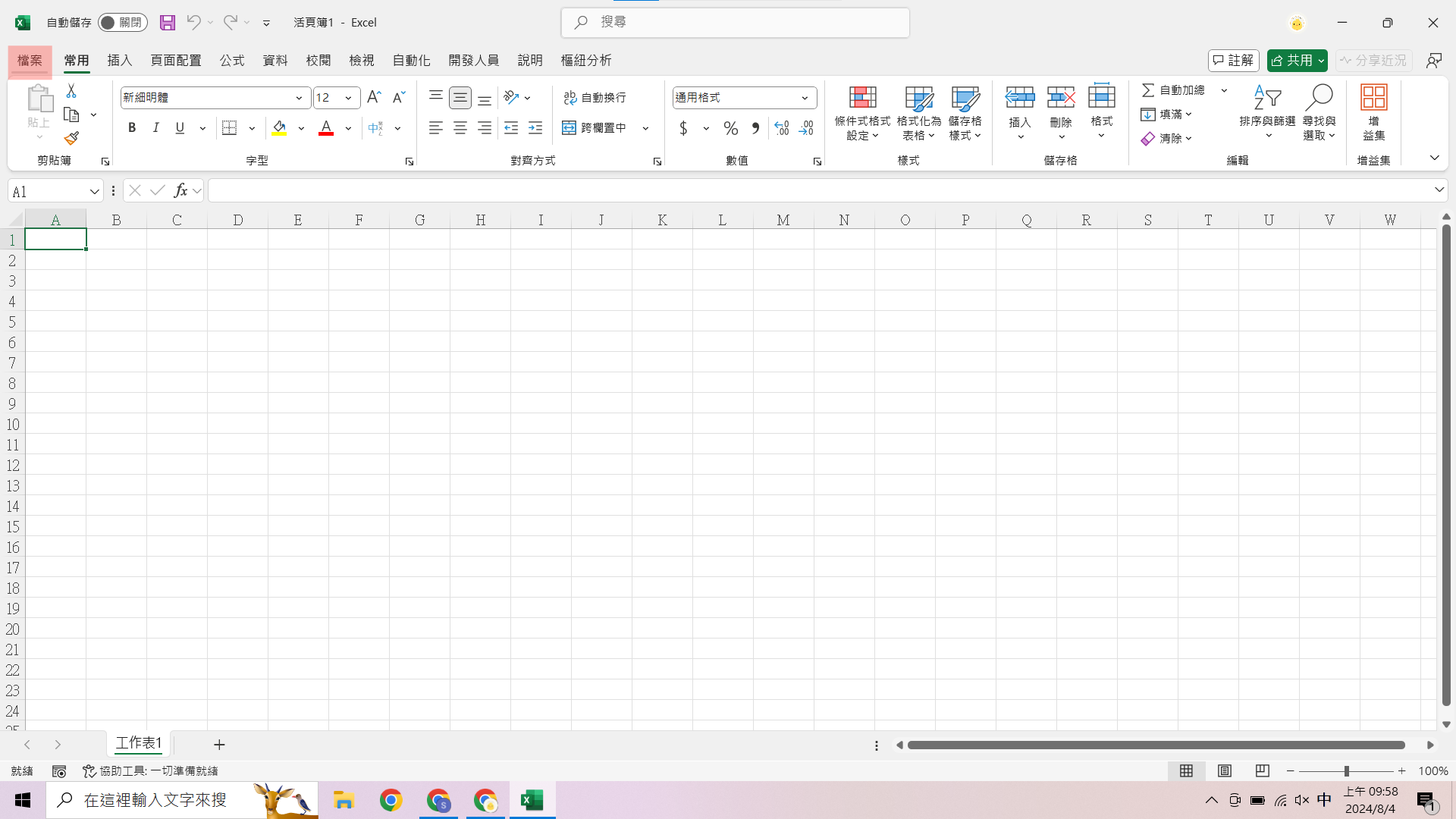Image resolution: width=1456 pixels, height=819 pixels.
Task: Open the 插入 ribbon tab
Action: point(119,61)
